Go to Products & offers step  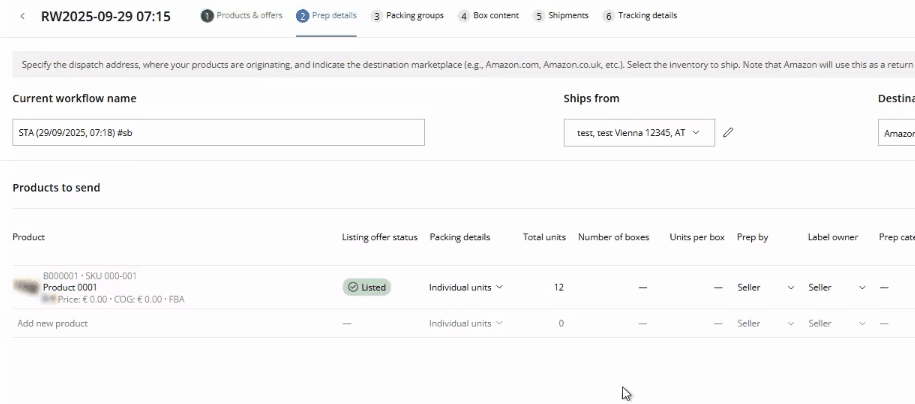coord(241,16)
